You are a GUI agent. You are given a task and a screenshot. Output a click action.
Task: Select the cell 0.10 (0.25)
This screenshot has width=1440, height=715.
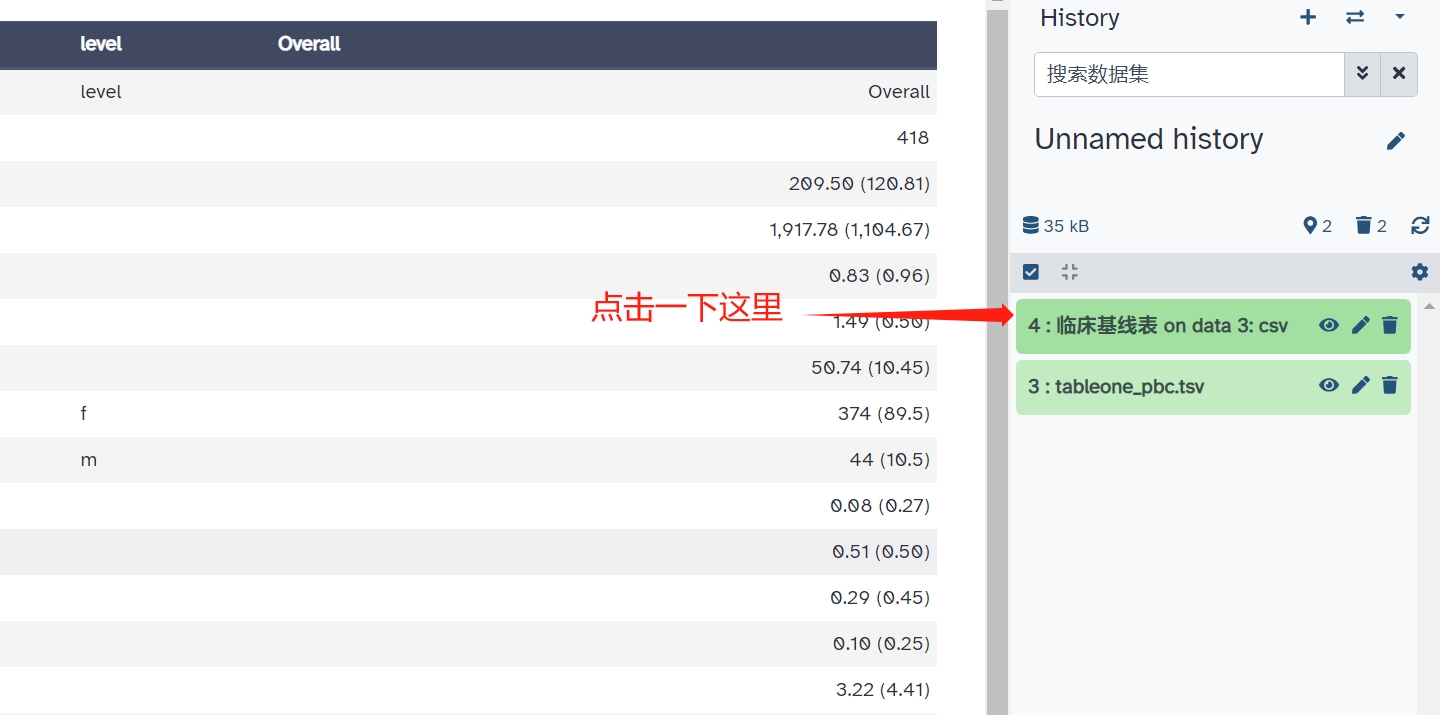(881, 644)
